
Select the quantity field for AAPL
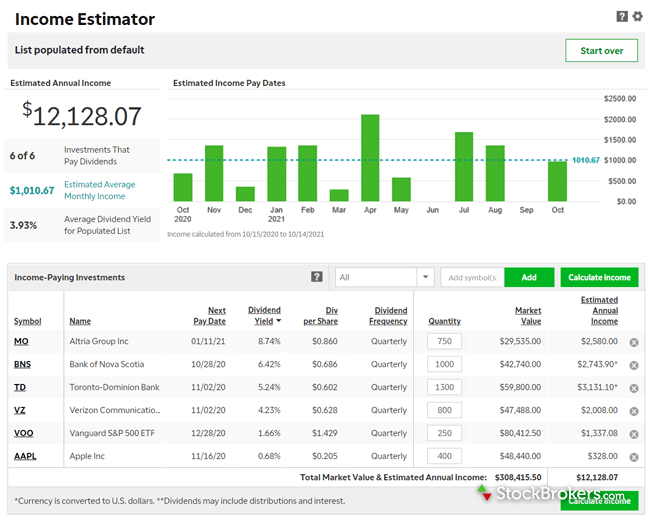point(445,457)
